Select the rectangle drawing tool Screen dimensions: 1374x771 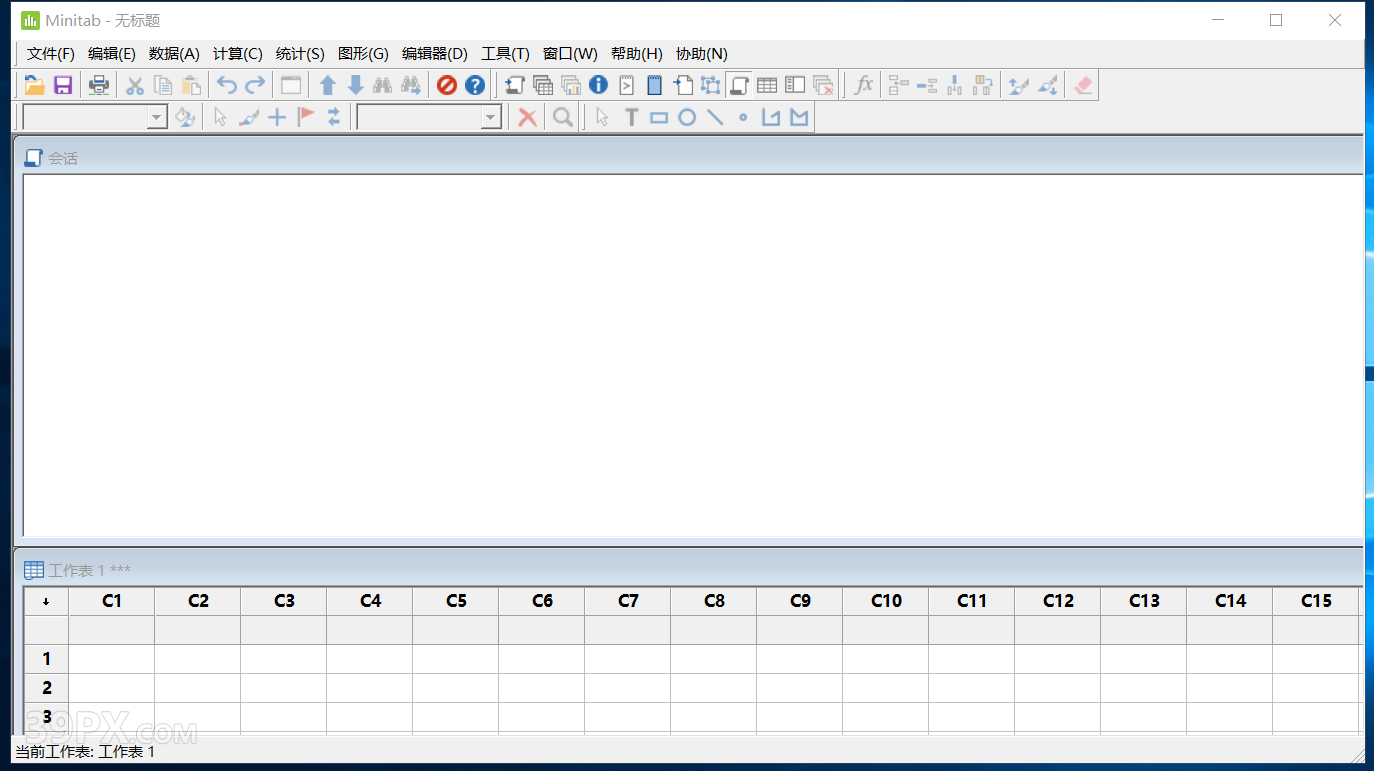(659, 117)
